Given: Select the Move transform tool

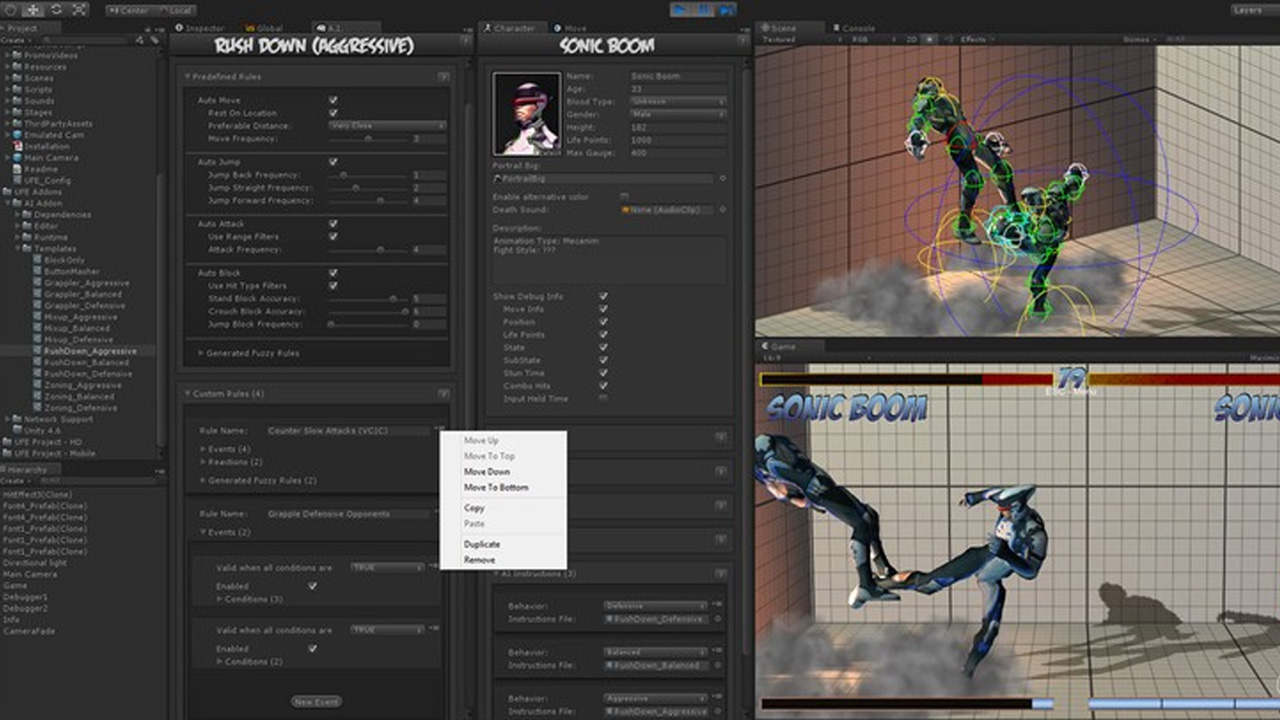Looking at the screenshot, I should [32, 9].
